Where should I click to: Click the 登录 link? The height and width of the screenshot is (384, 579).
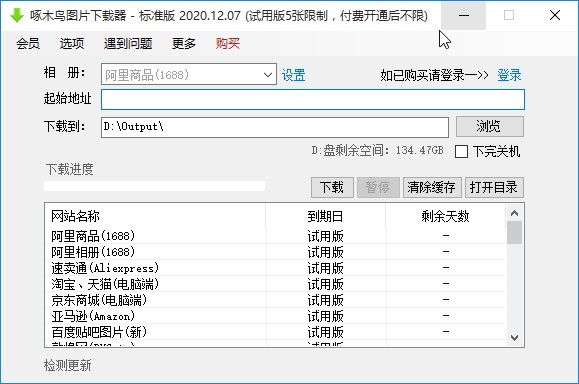[x=509, y=75]
